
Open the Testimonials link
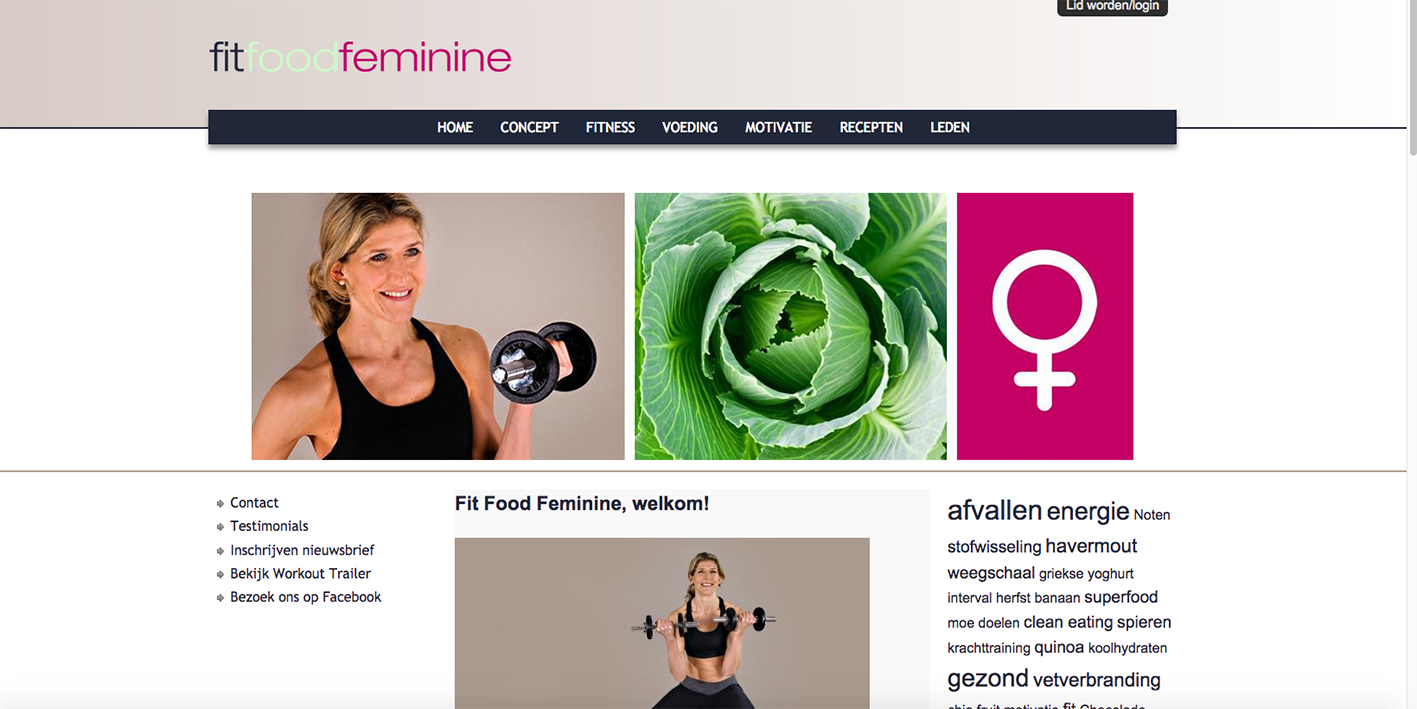point(269,526)
